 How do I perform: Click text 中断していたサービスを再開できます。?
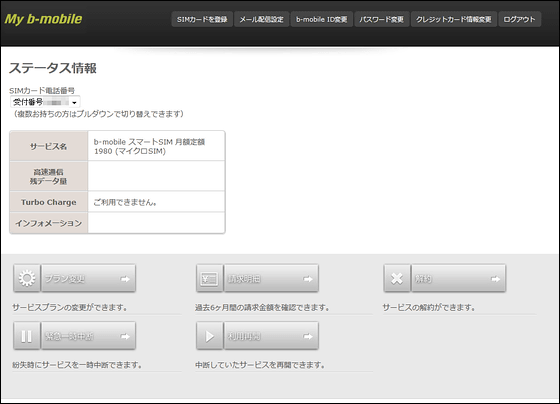click(260, 365)
